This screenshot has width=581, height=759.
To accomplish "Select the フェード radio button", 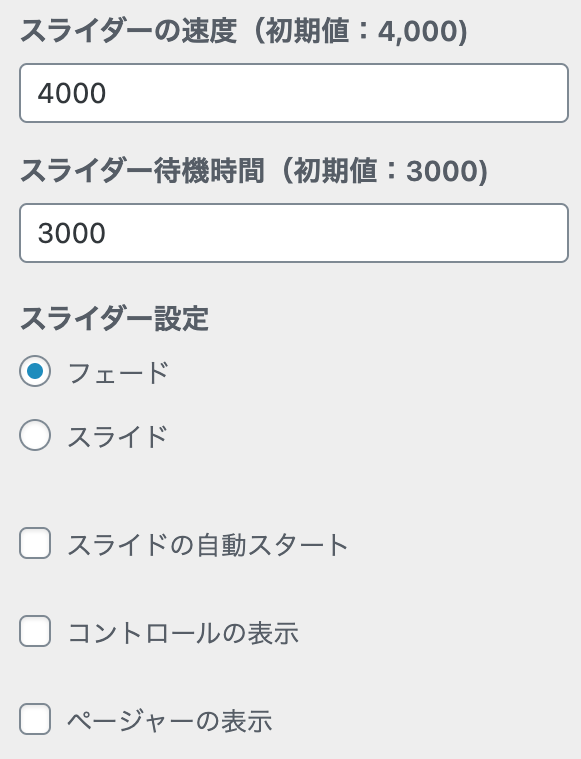I will pyautogui.click(x=35, y=371).
